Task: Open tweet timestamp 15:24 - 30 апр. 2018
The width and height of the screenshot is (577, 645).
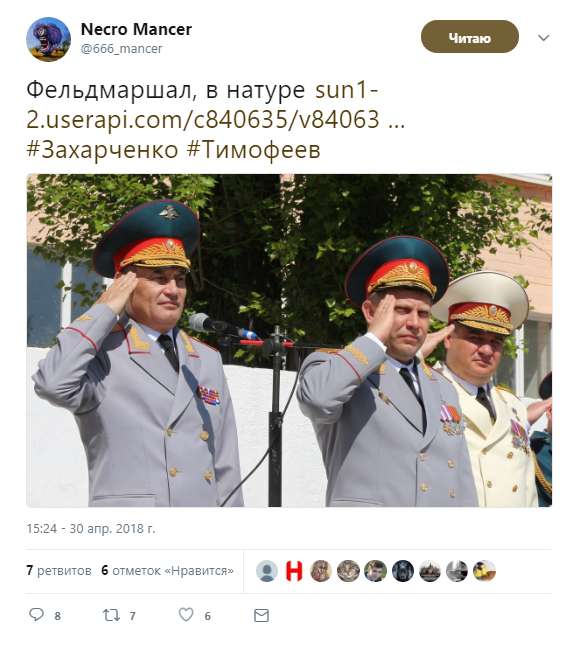Action: click(x=91, y=528)
